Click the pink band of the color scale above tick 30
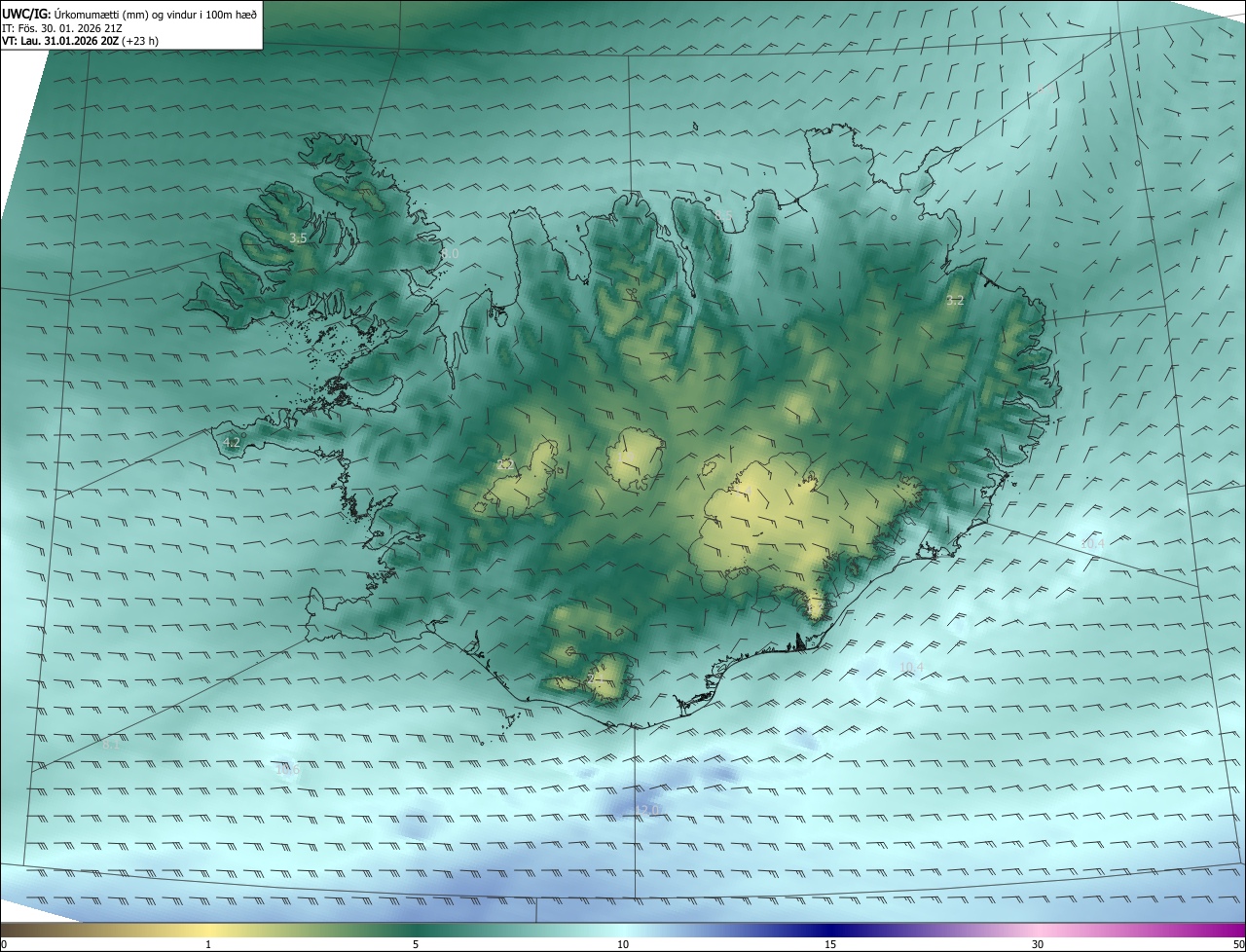1246x952 pixels. tap(1038, 930)
